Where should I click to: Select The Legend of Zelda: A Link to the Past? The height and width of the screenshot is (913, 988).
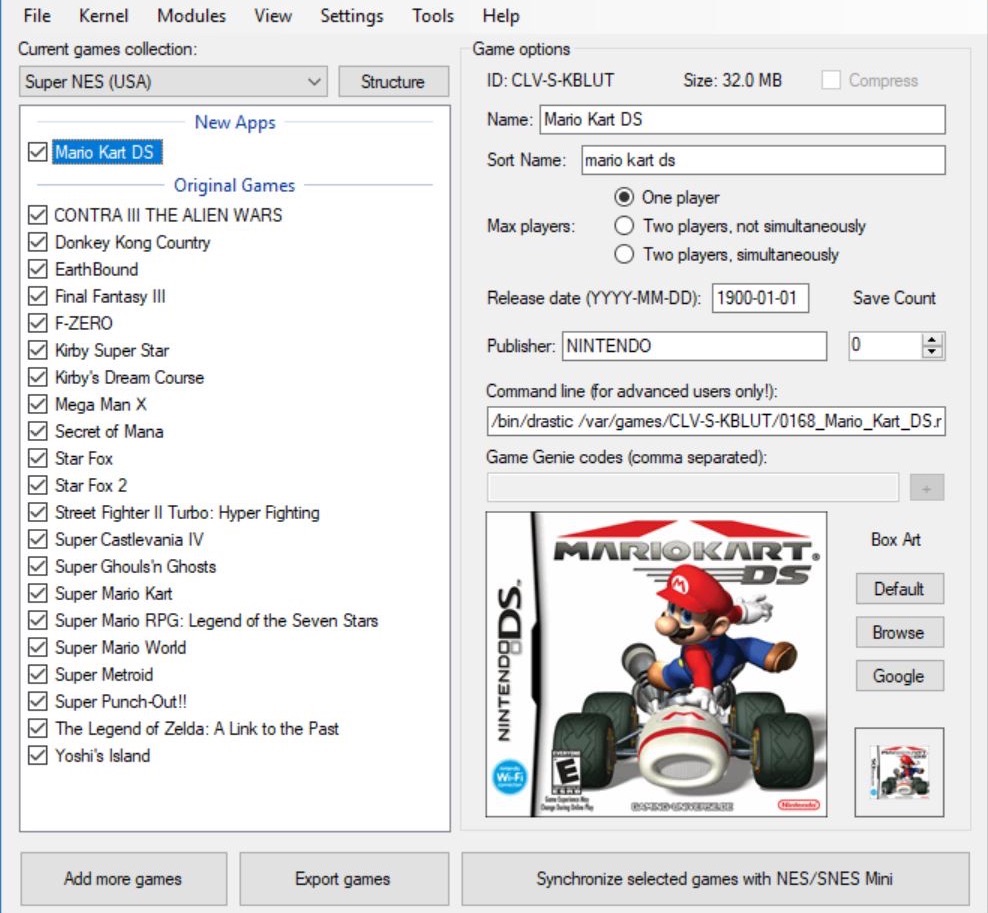click(197, 728)
